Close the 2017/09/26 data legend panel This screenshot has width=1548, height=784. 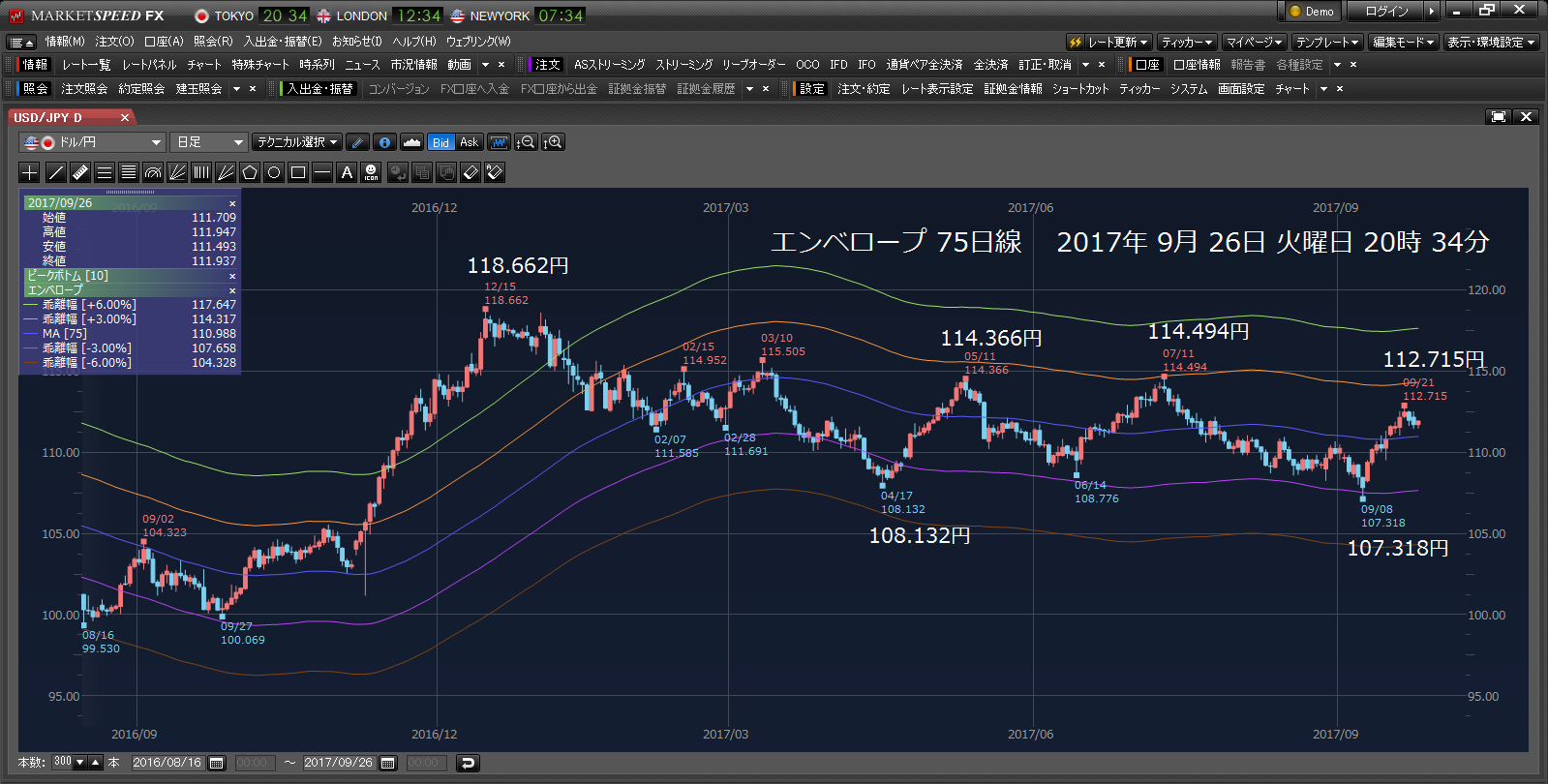pos(232,203)
